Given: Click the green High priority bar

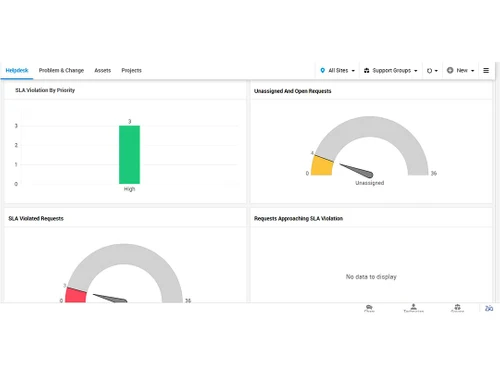Looking at the screenshot, I should coord(129,155).
